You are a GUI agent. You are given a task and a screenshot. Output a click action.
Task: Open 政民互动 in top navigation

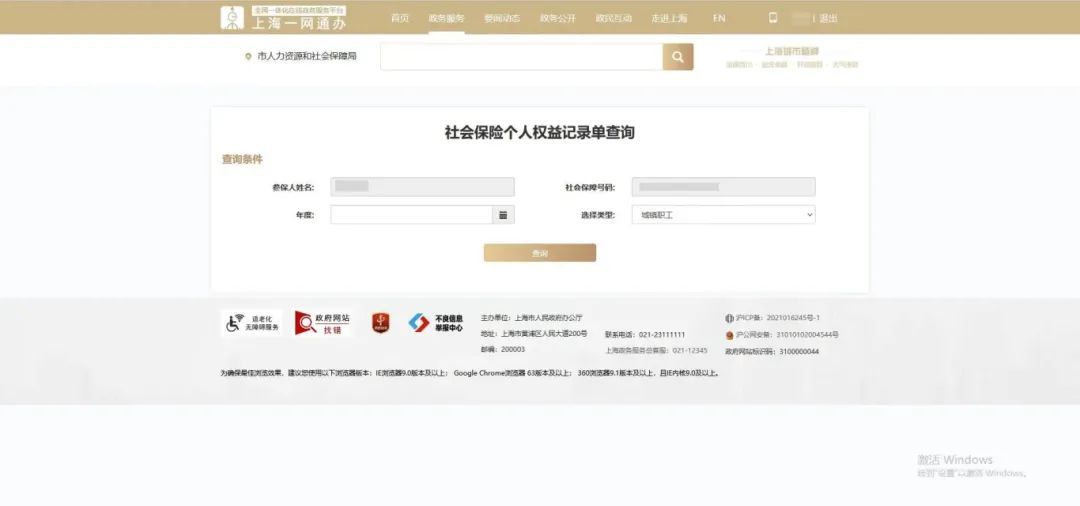614,19
